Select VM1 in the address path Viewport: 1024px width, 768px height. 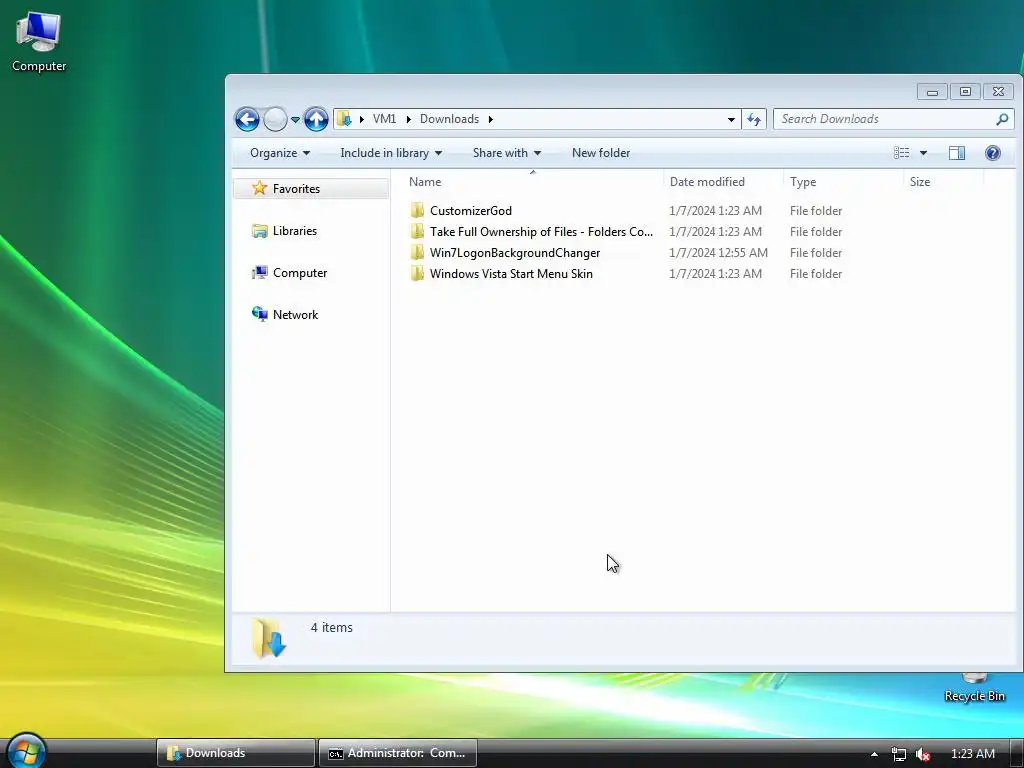[384, 119]
